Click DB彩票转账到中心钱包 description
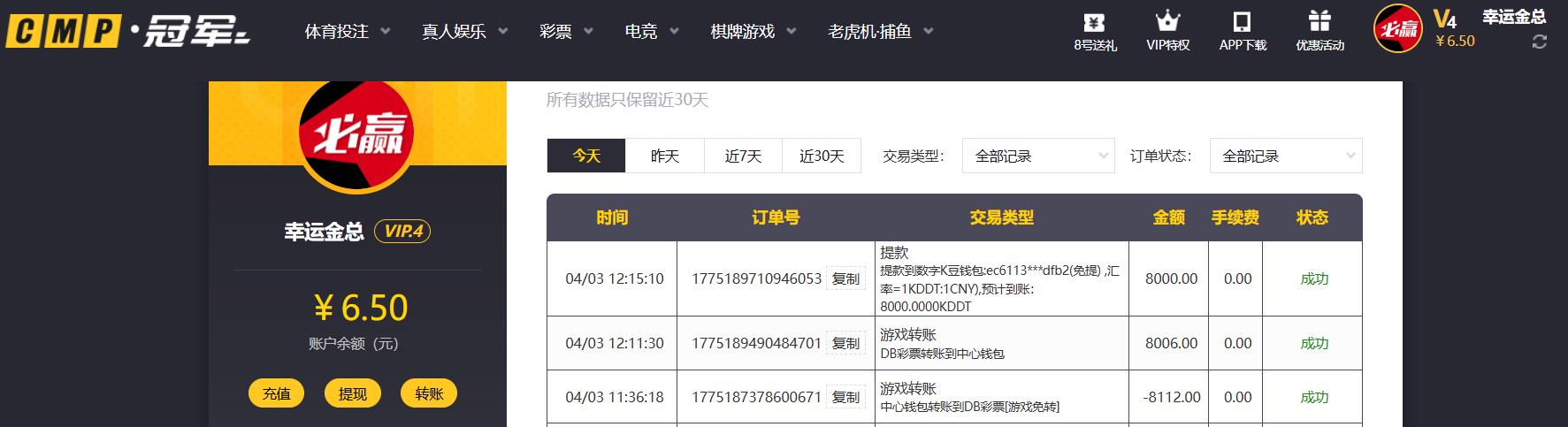Image resolution: width=1568 pixels, height=427 pixels. (x=942, y=354)
